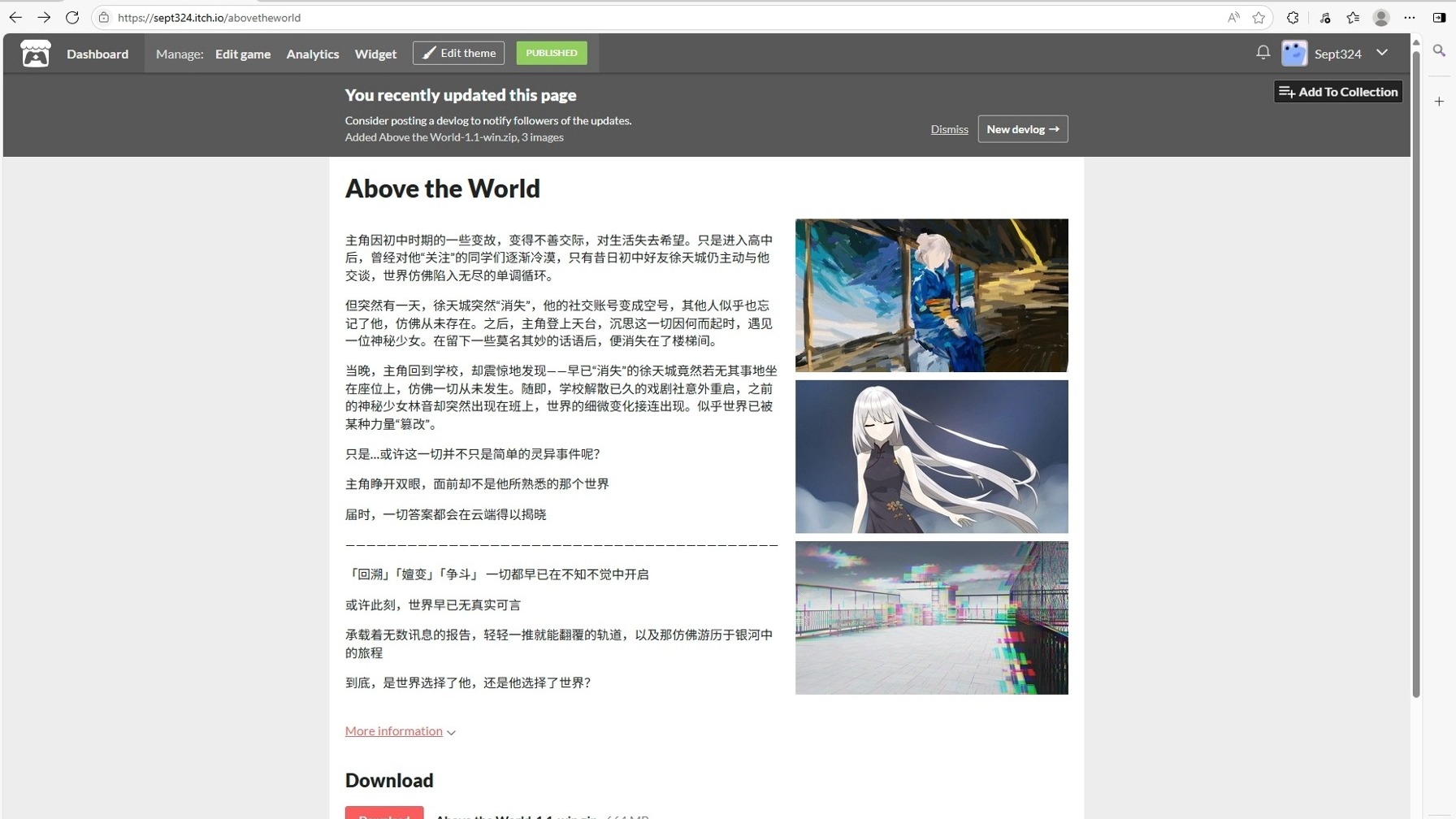Expand More information section
The width and height of the screenshot is (1456, 819).
coord(400,730)
